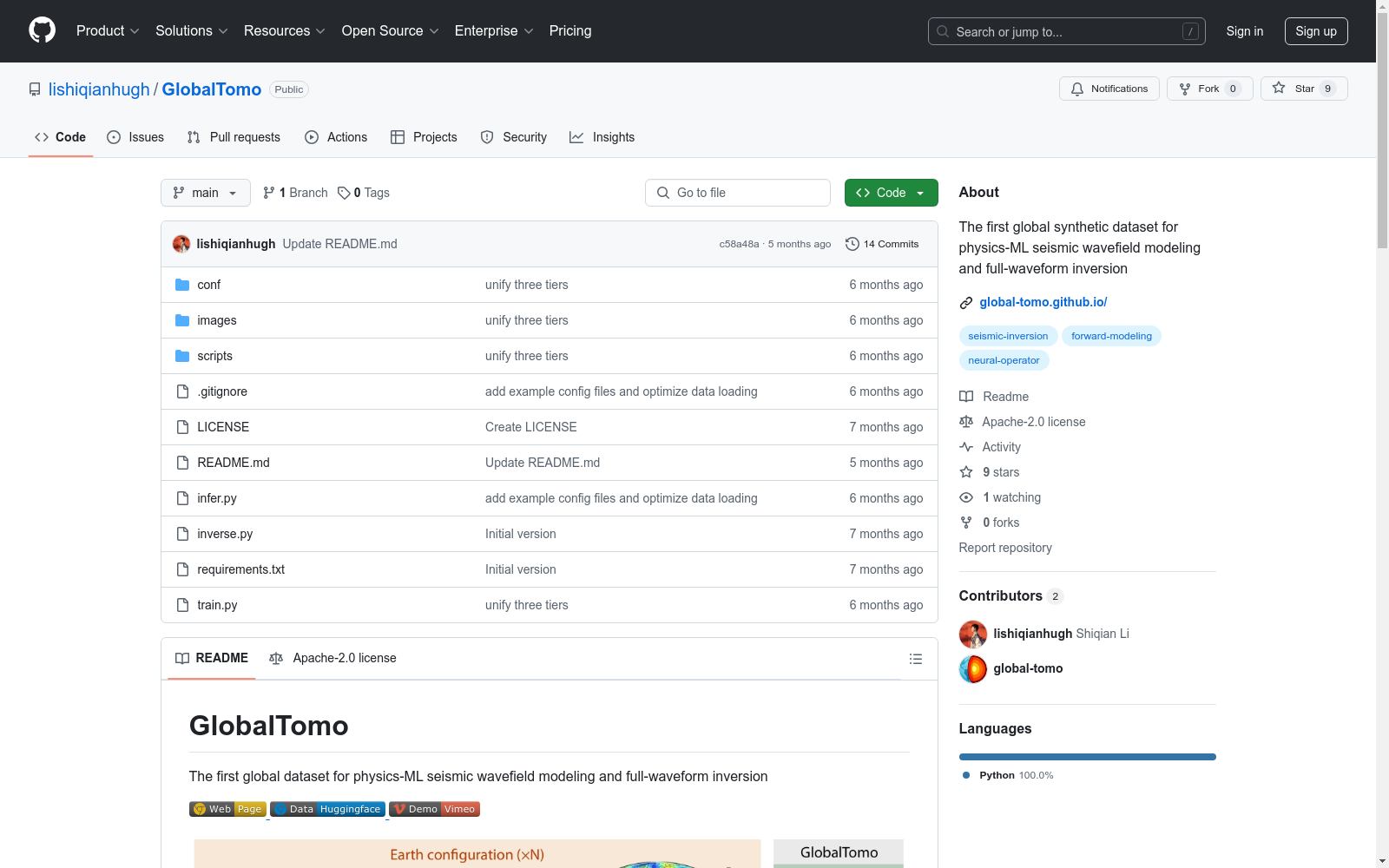This screenshot has width=1389, height=868.
Task: Select the Apache-2.0 license tab
Action: 332,658
